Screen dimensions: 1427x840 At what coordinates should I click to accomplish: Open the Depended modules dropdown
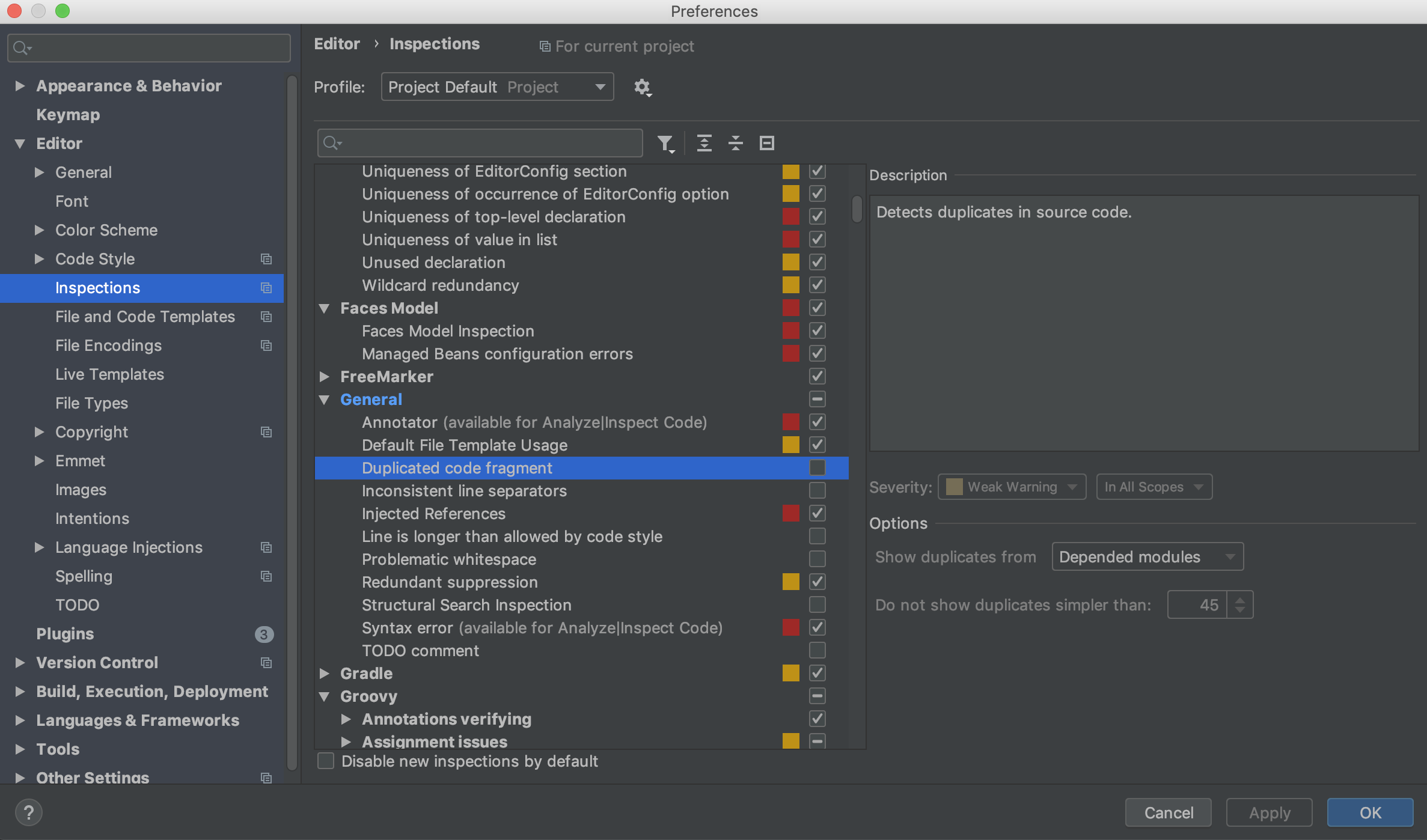pos(1147,556)
